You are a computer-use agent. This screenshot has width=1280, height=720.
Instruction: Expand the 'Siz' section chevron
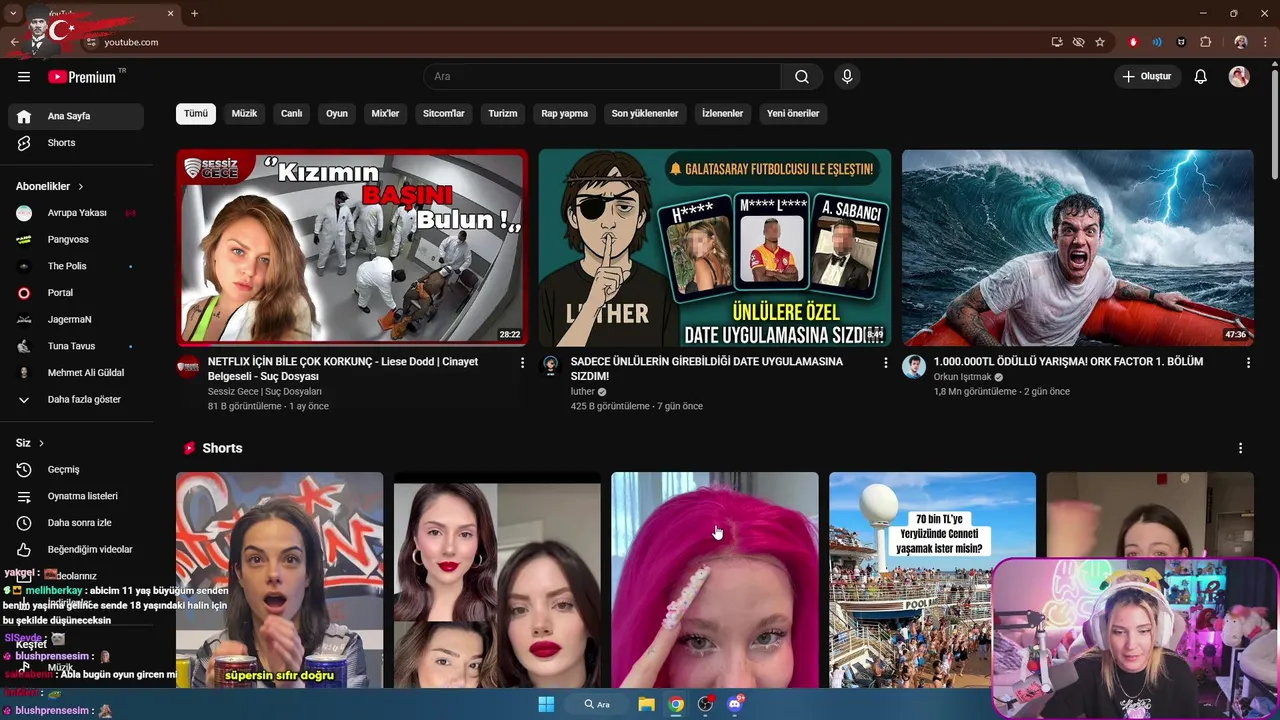[41, 443]
